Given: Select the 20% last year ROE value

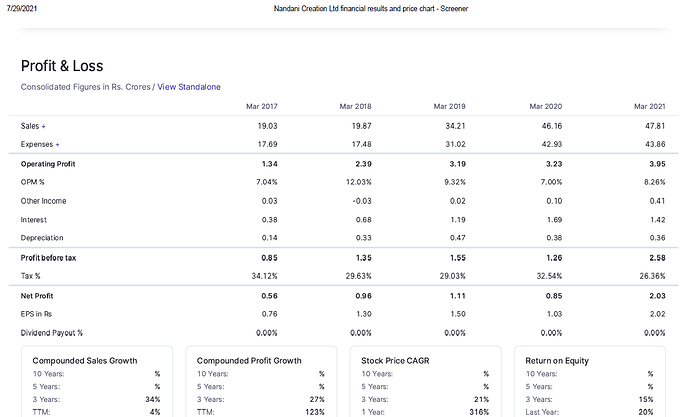Looking at the screenshot, I should (x=646, y=412).
